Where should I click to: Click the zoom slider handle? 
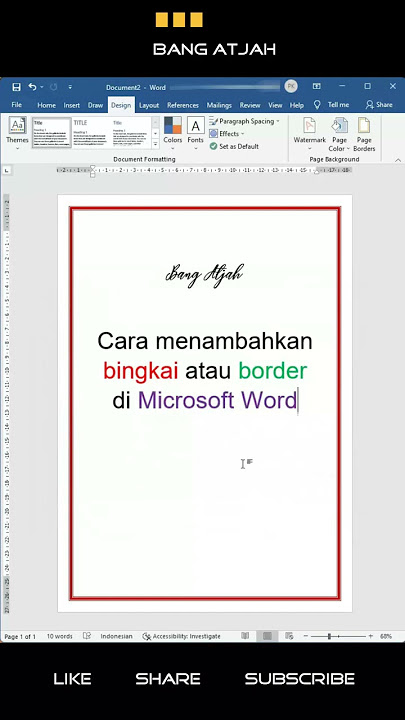[x=329, y=636]
